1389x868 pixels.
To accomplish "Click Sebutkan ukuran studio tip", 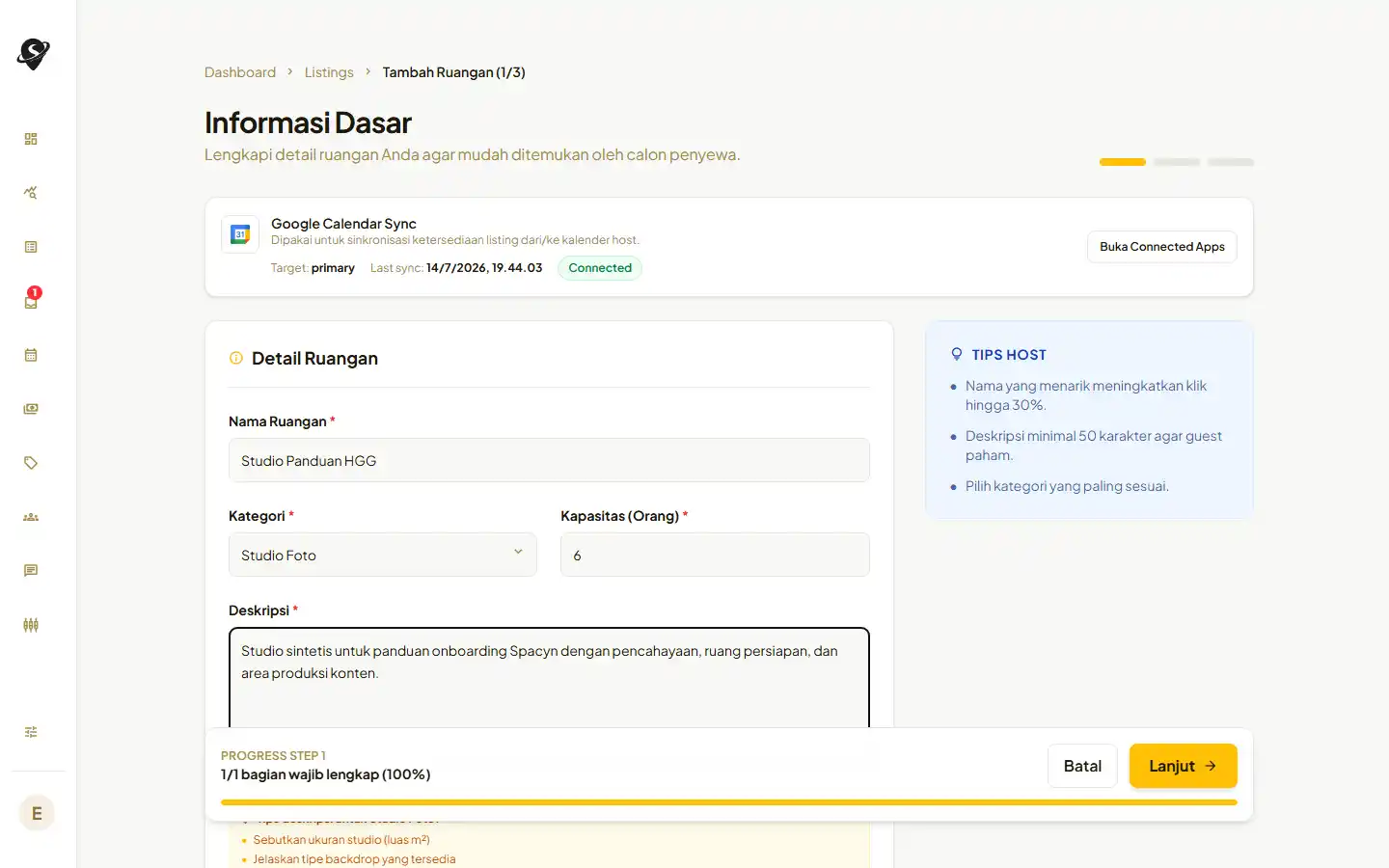I will (x=341, y=840).
